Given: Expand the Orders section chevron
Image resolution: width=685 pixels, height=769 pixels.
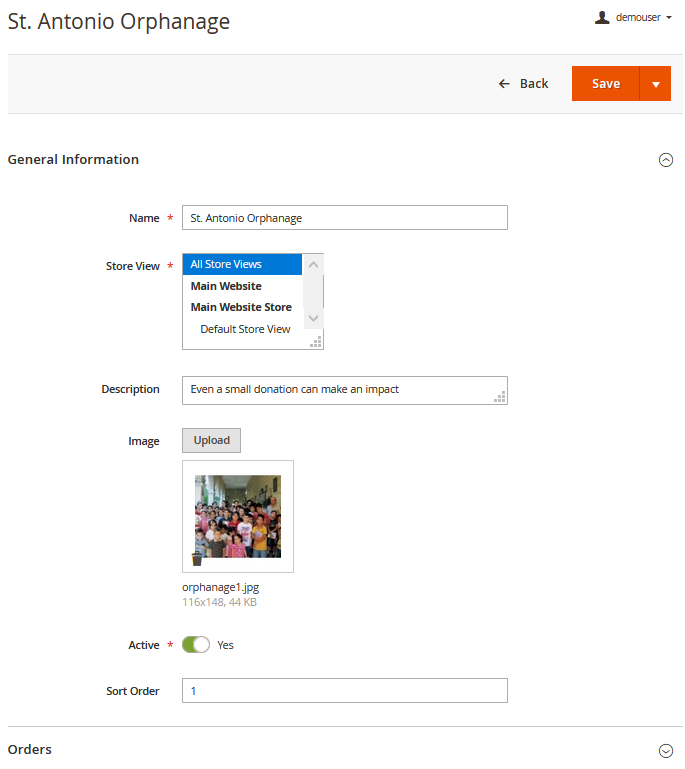Looking at the screenshot, I should (x=666, y=750).
